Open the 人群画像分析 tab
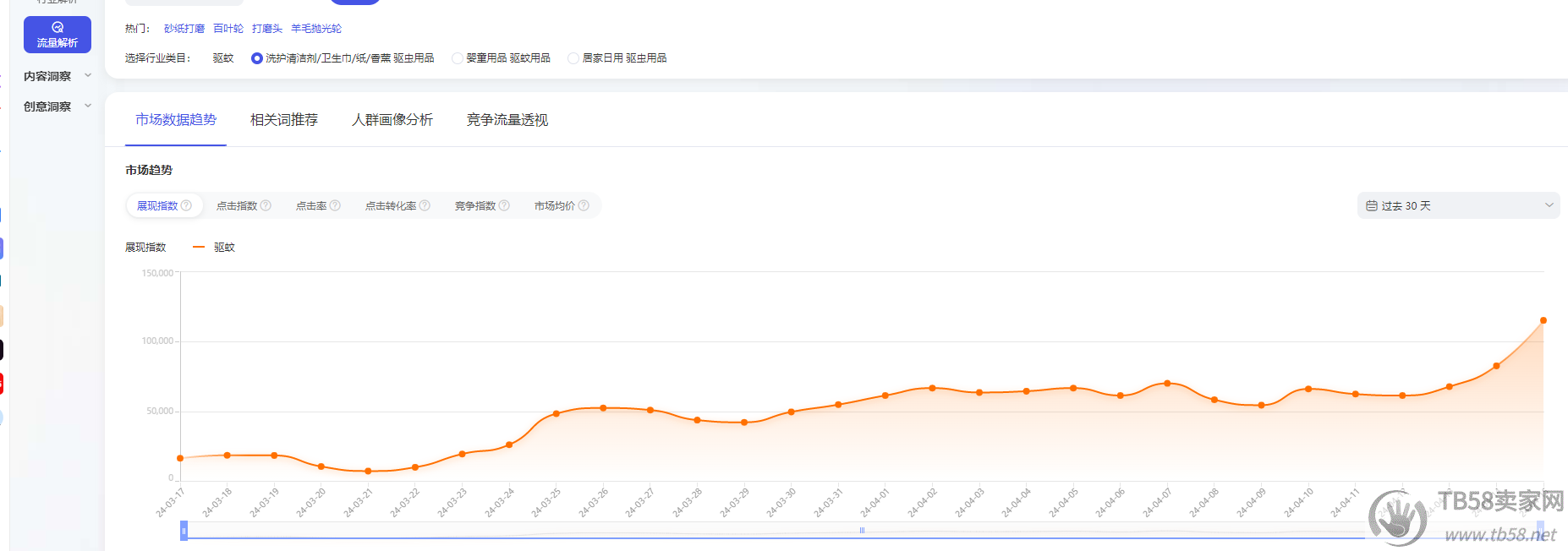The image size is (1568, 551). pos(392,120)
